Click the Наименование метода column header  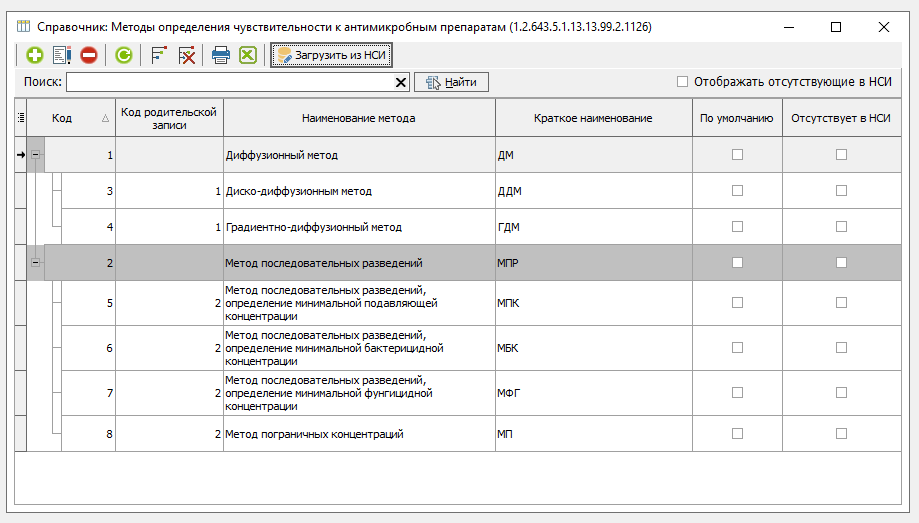[x=359, y=118]
